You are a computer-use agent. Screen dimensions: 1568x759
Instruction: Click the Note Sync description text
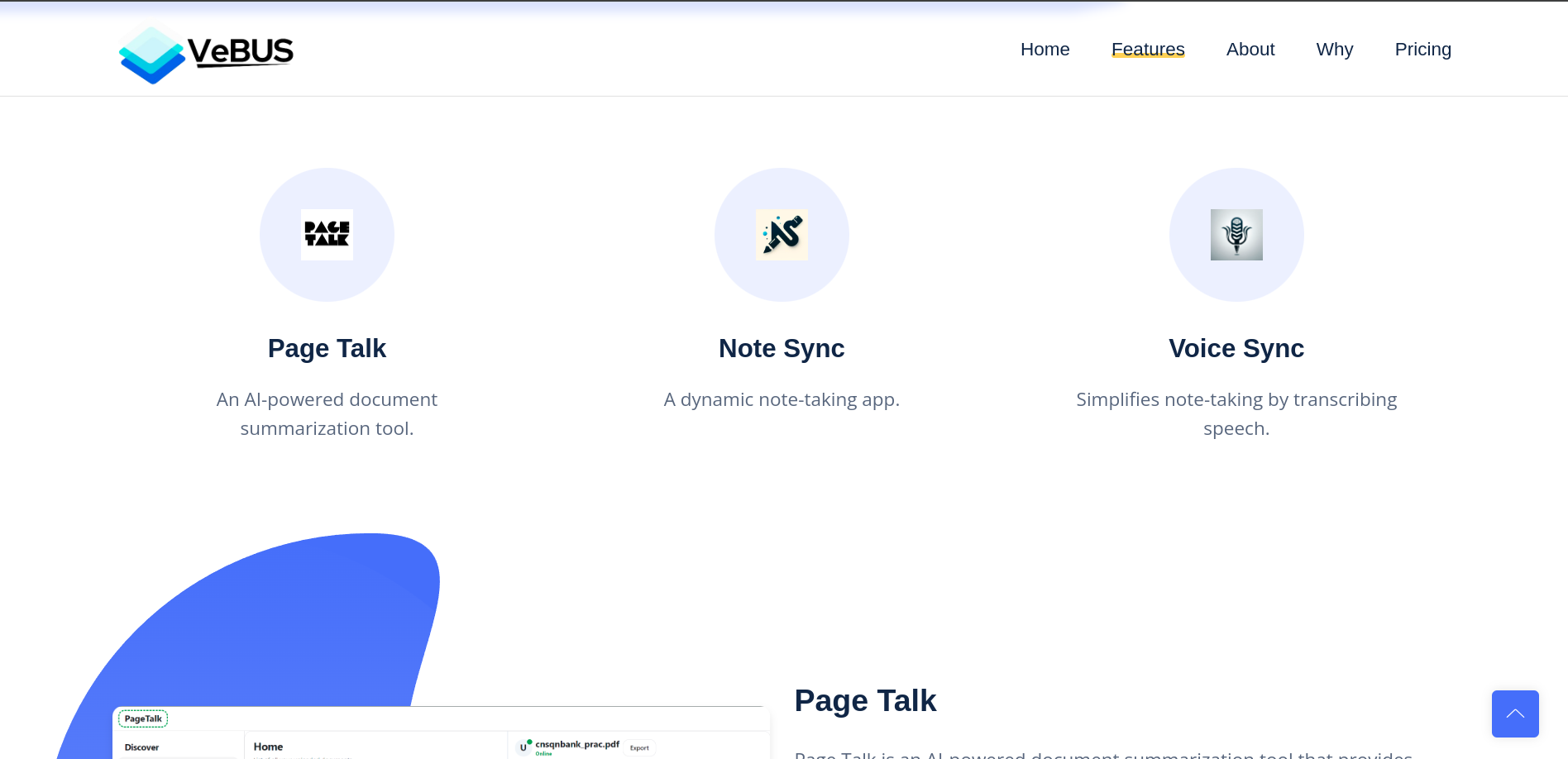[x=782, y=400]
